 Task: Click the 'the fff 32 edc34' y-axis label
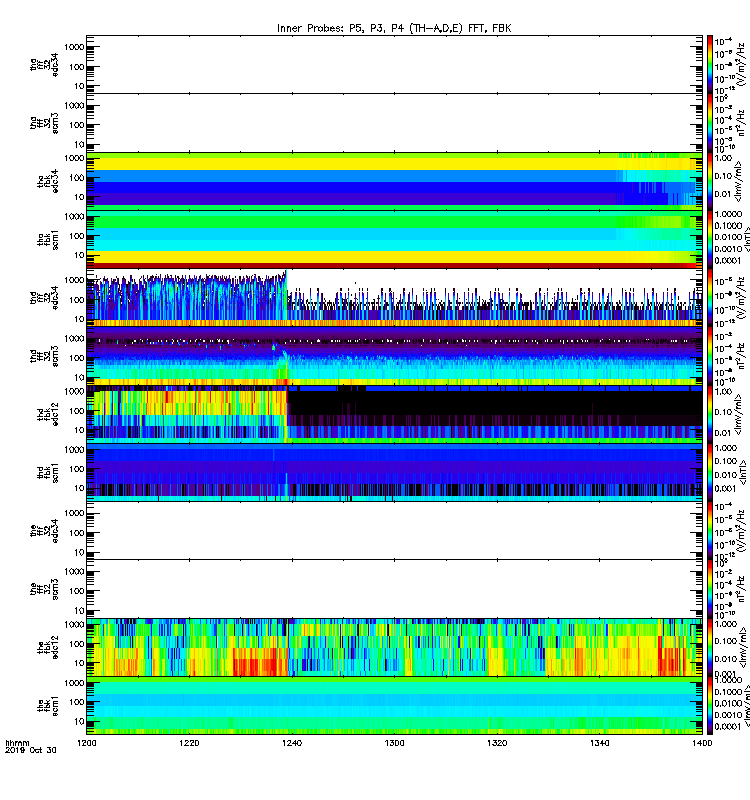pyautogui.click(x=44, y=531)
